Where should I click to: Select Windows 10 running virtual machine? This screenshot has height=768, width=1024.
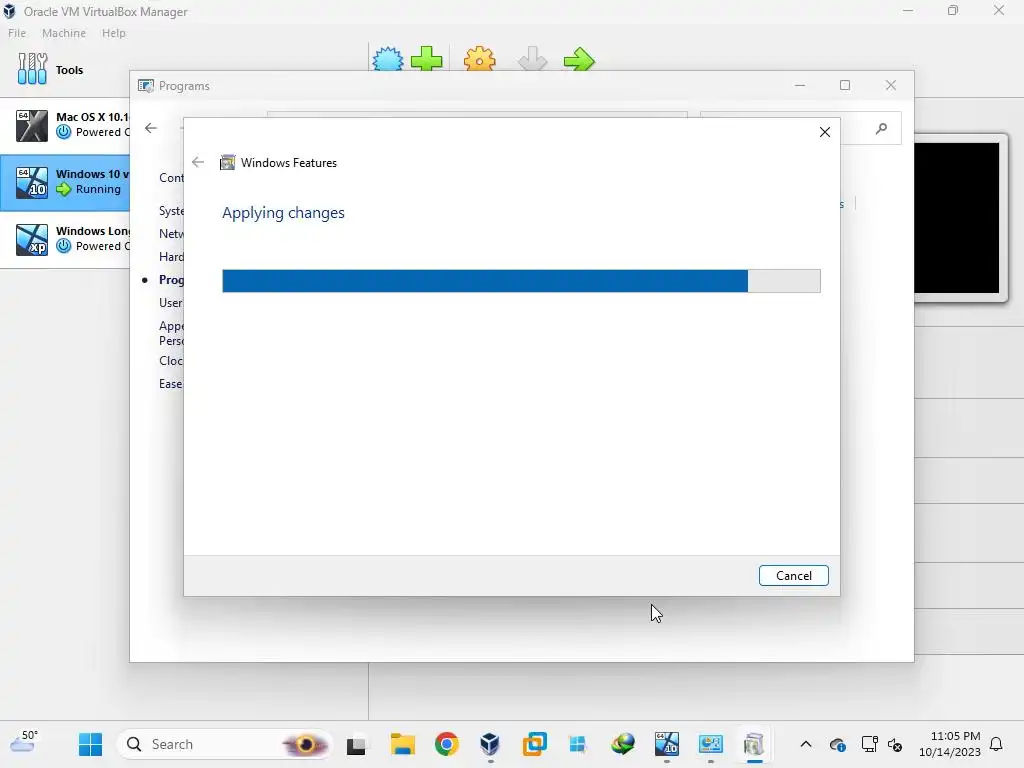(x=65, y=182)
